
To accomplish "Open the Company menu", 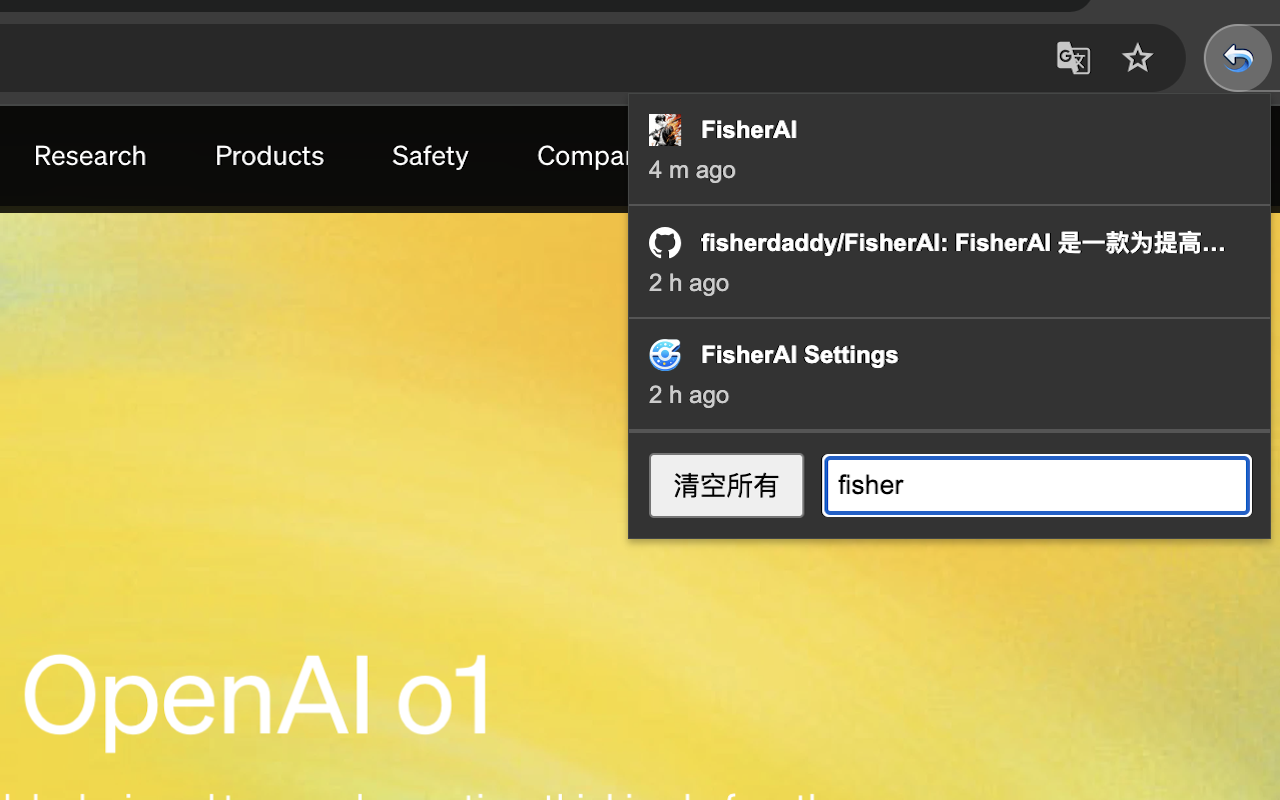I will (583, 156).
